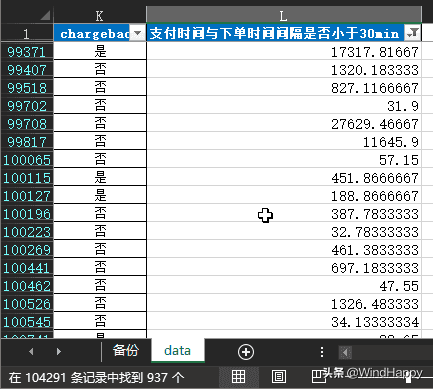Switch to Normal view icon
This screenshot has width=433, height=389.
238,377
